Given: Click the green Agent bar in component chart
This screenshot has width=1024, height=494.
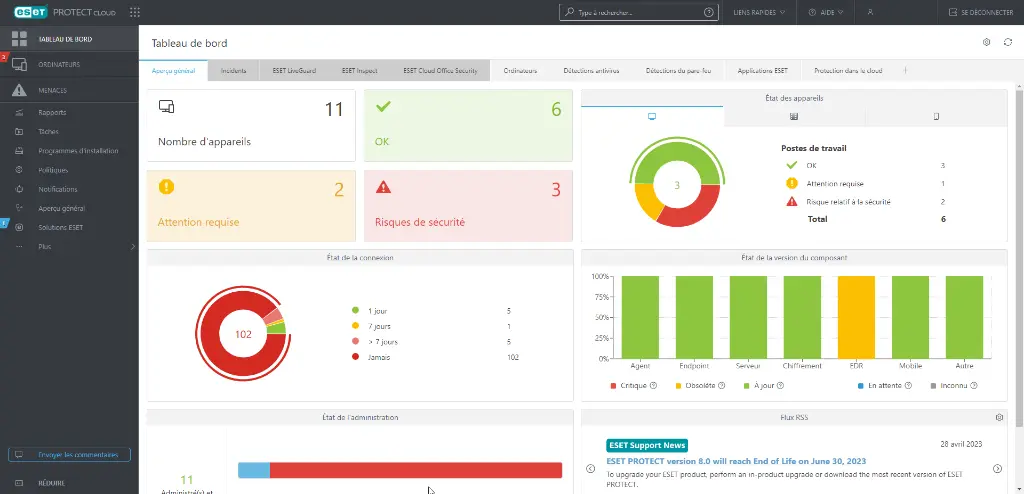Looking at the screenshot, I should click(640, 317).
